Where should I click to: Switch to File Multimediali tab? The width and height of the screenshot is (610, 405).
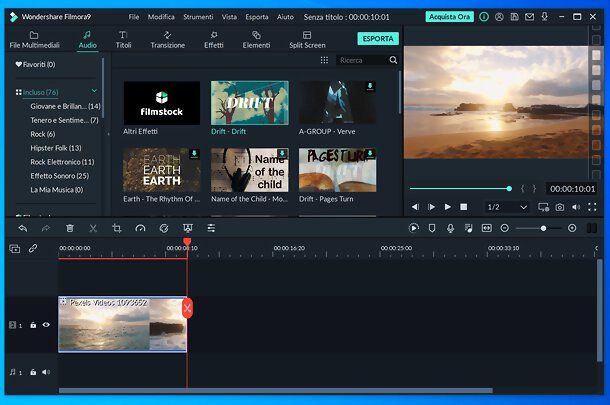(35, 40)
